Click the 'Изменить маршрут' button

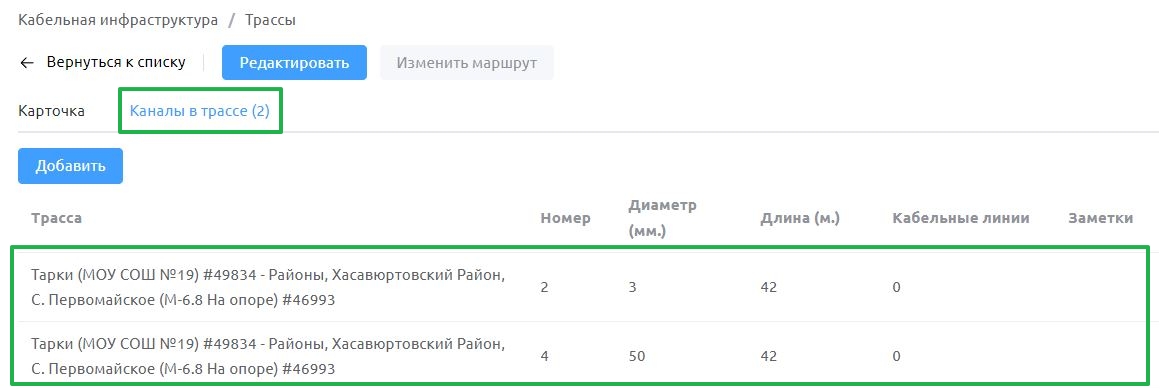(x=467, y=63)
